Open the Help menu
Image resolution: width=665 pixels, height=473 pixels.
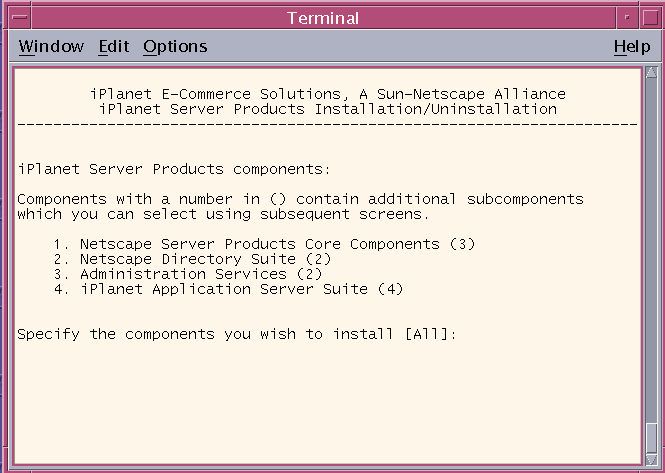(631, 46)
